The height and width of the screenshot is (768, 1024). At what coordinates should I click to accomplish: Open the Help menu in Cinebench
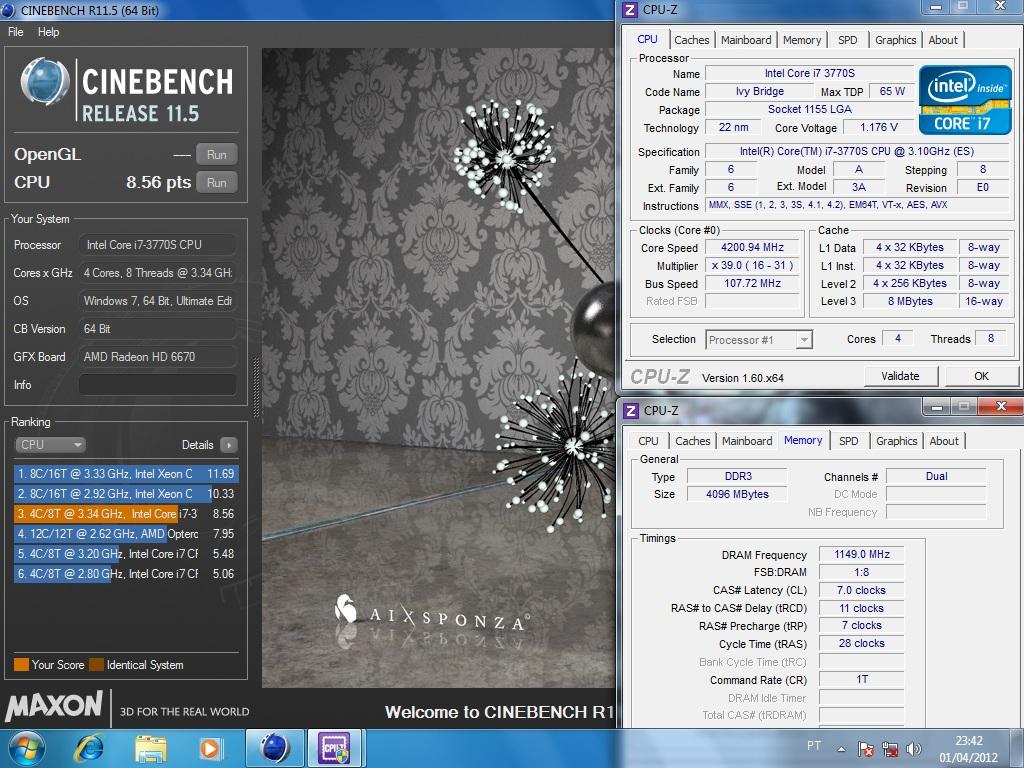(x=48, y=31)
